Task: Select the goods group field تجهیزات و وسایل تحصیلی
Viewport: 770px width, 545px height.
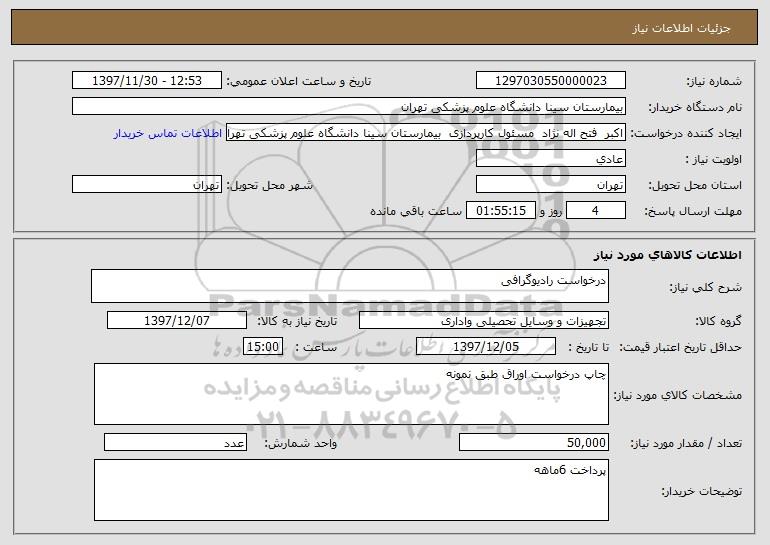Action: pos(484,321)
